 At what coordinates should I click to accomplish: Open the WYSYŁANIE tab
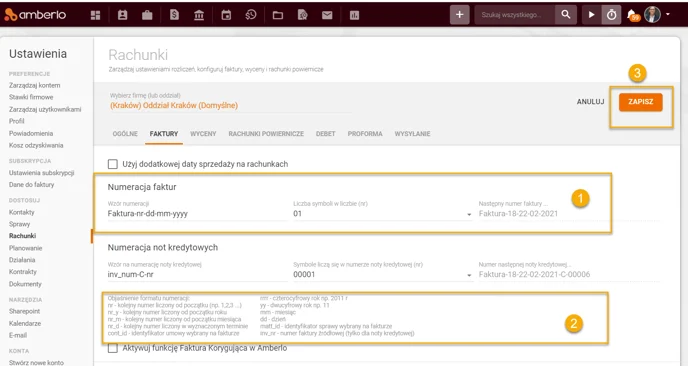coord(412,134)
